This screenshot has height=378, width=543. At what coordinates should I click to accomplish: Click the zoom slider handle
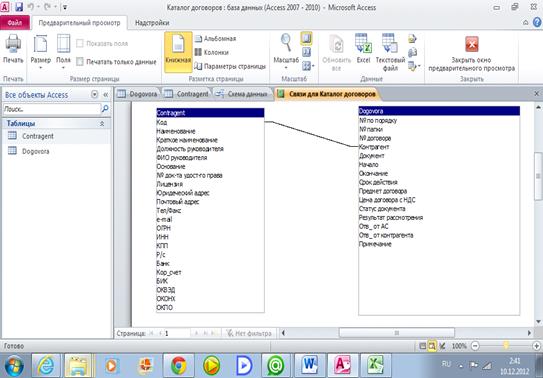tap(506, 345)
